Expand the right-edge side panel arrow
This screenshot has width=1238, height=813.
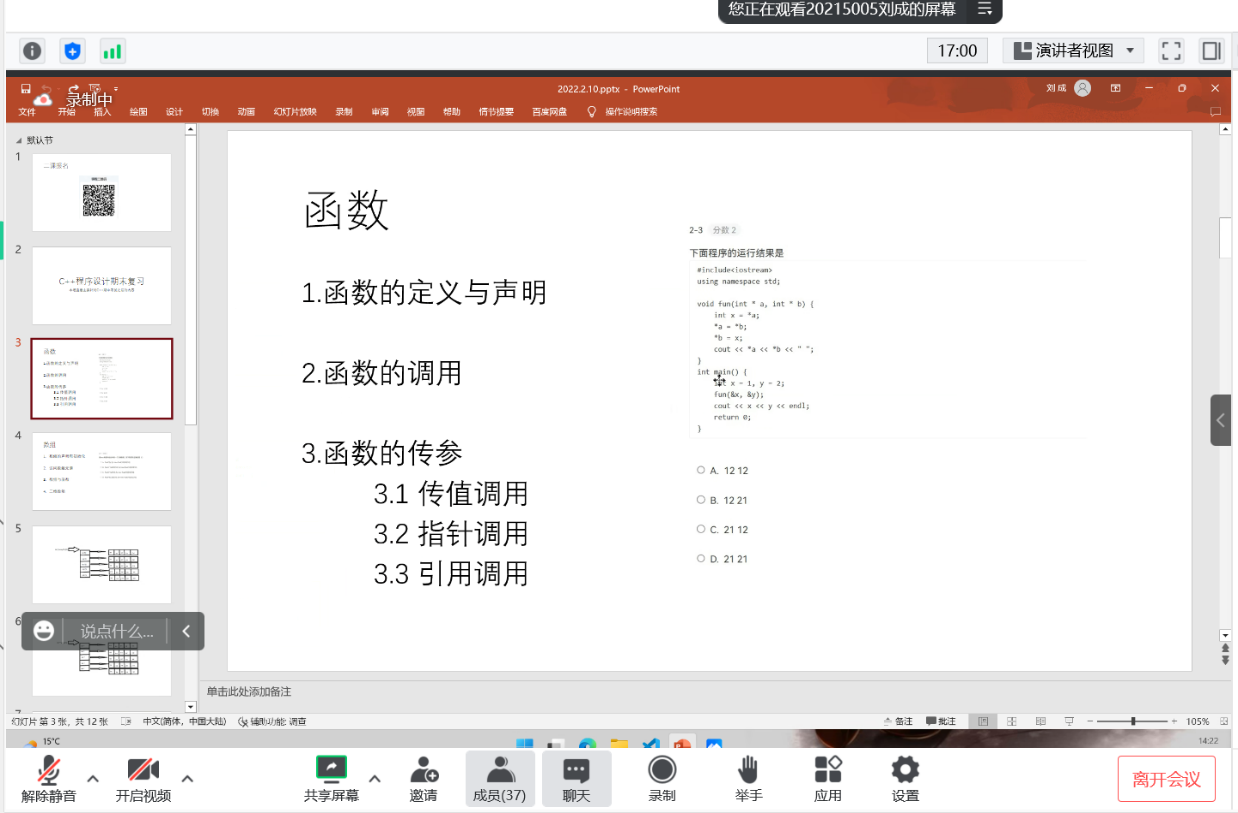coord(1220,420)
